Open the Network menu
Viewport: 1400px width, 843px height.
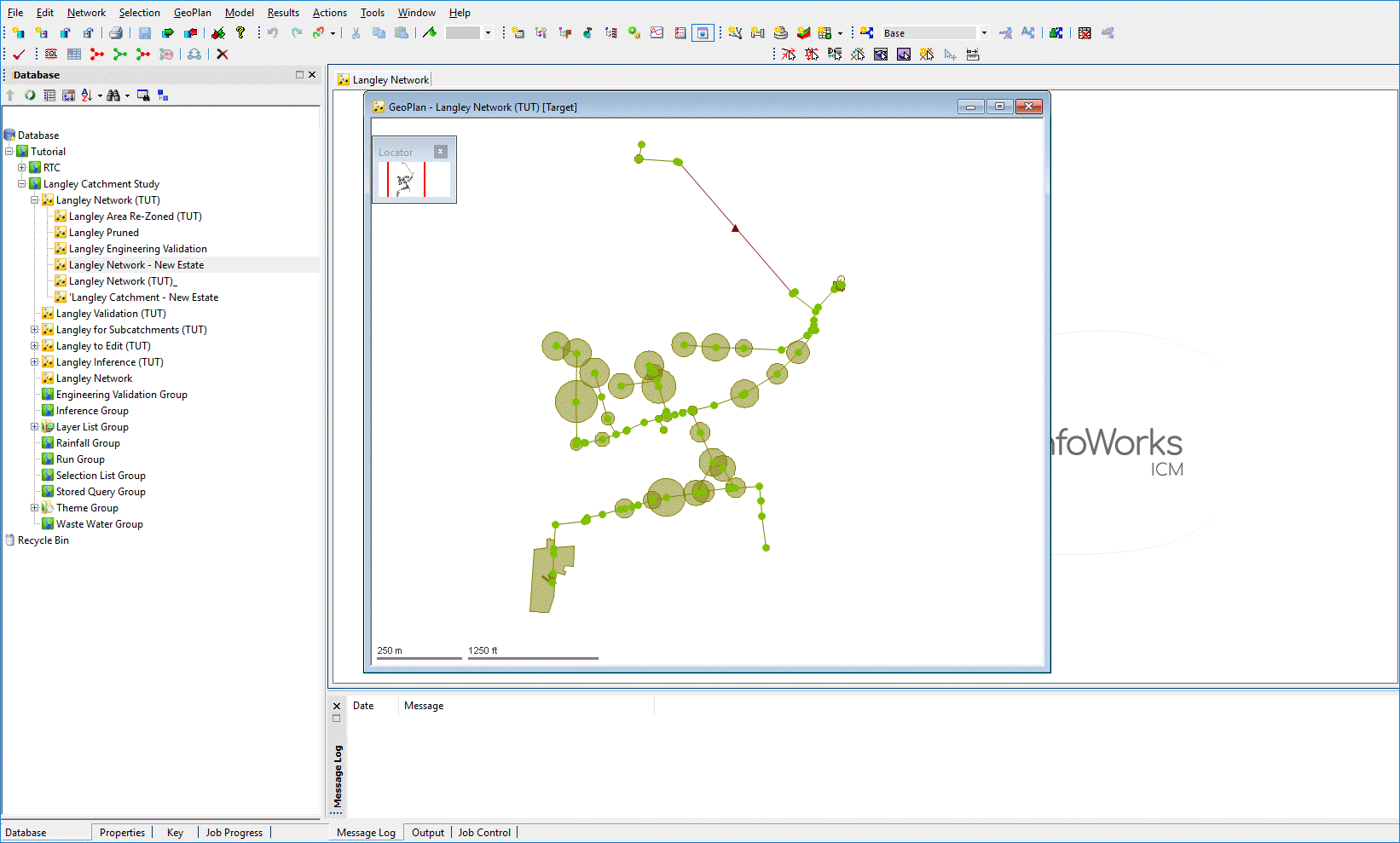pyautogui.click(x=87, y=13)
